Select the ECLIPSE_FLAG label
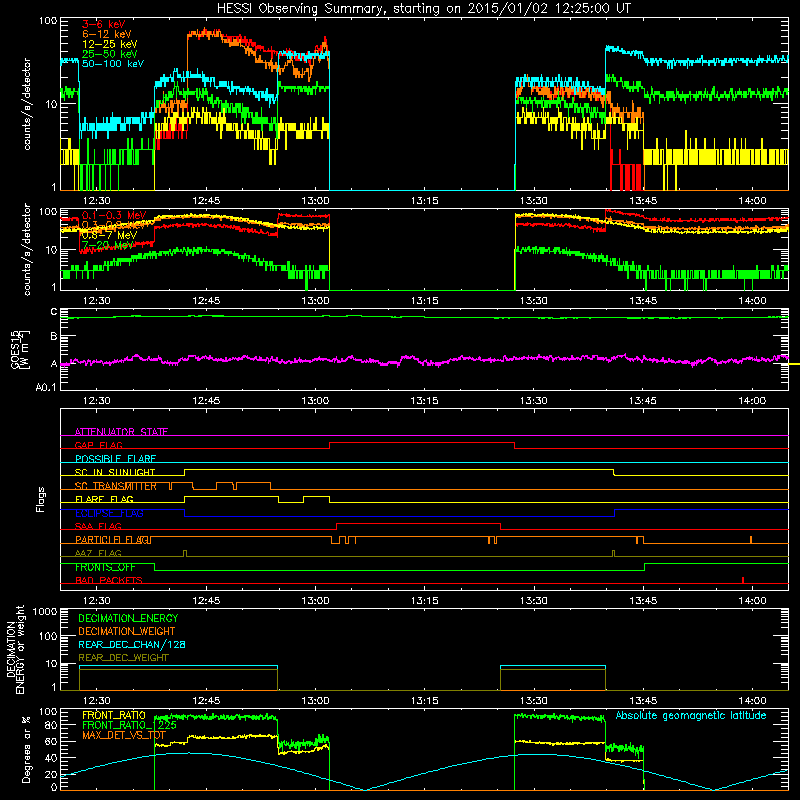800x800 pixels. pyautogui.click(x=109, y=513)
